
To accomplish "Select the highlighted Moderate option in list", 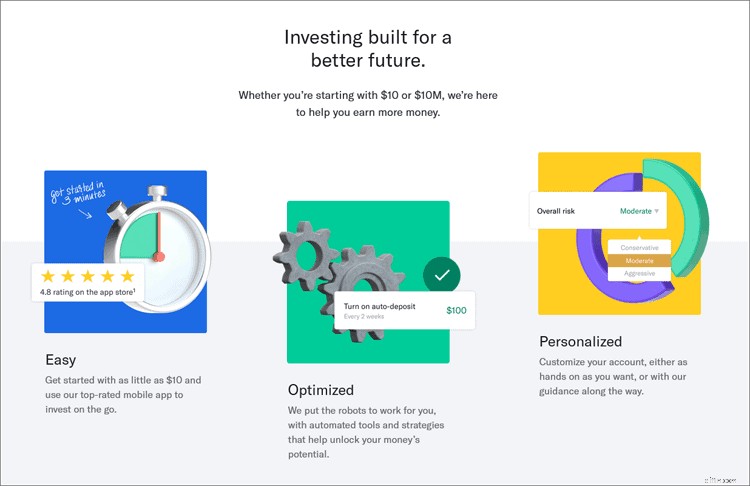I will (640, 261).
